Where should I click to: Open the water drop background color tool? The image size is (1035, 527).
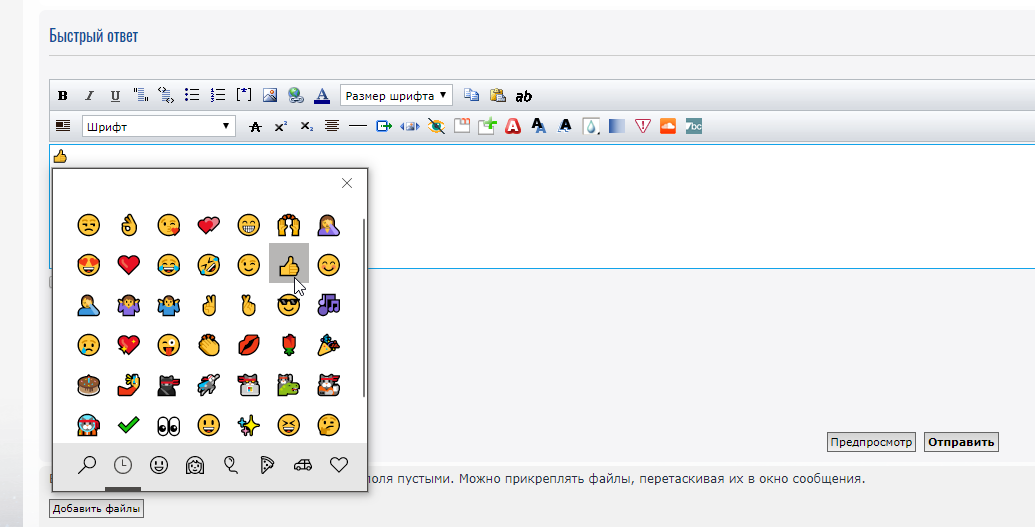pos(591,125)
